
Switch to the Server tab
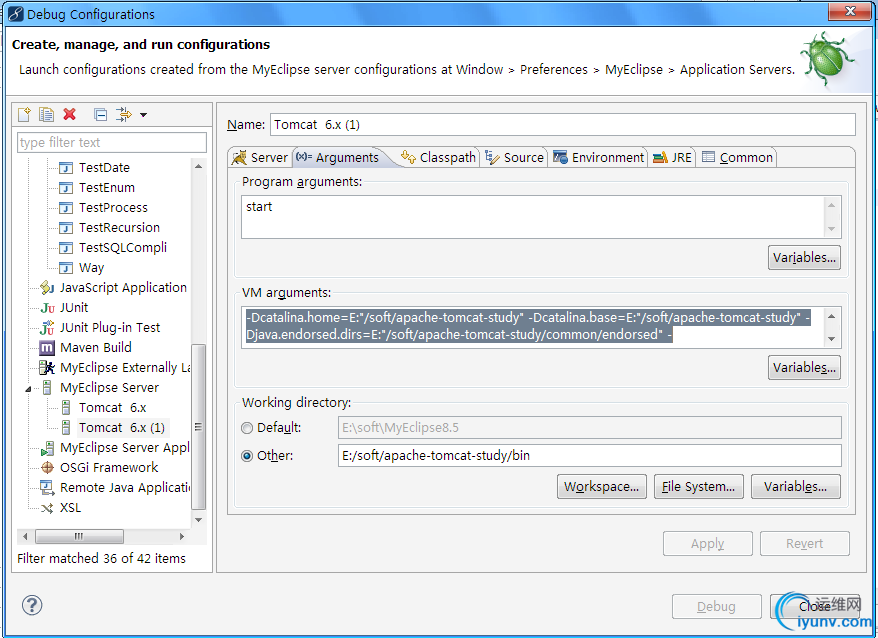click(x=260, y=157)
